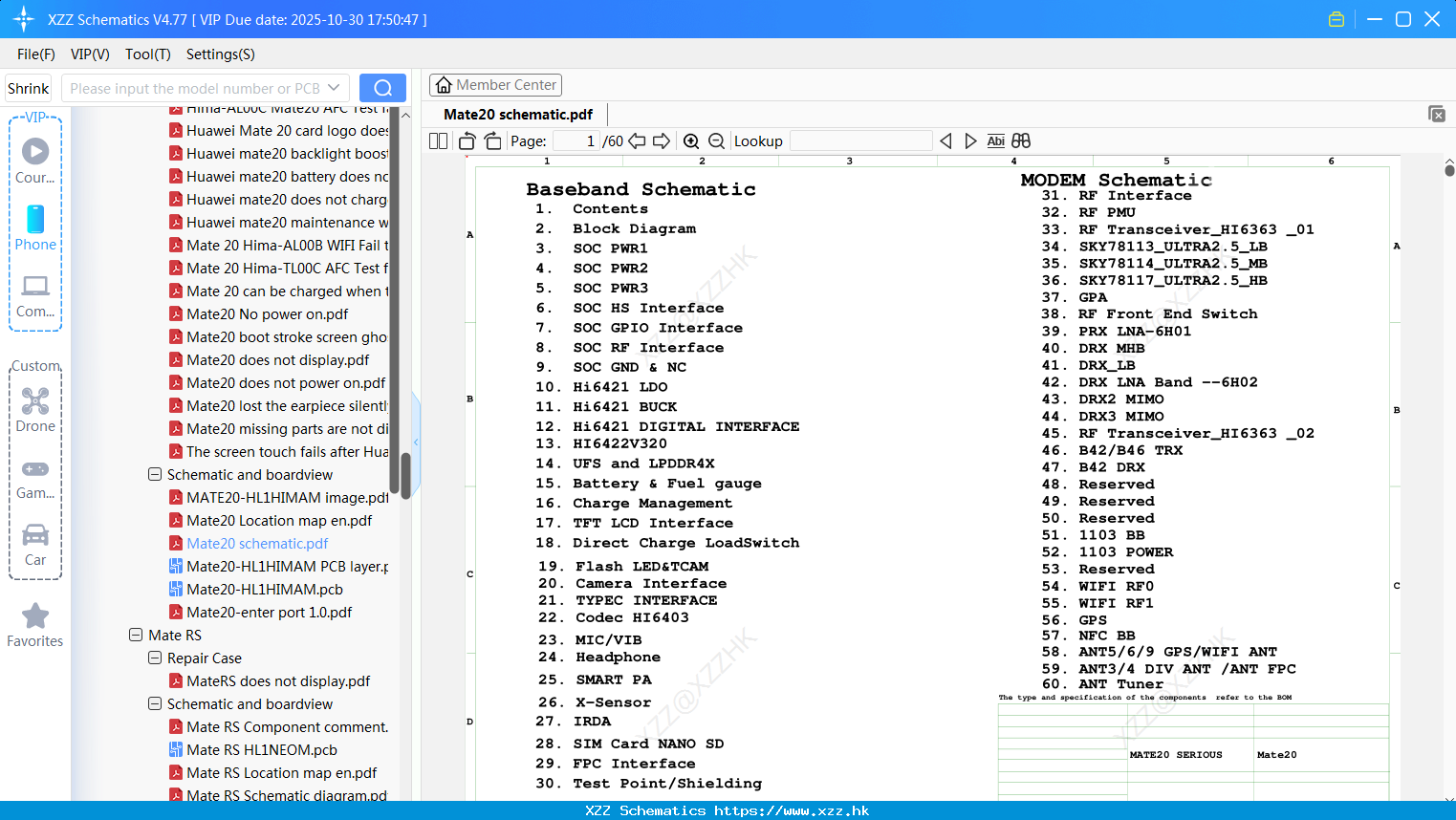Viewport: 1456px width, 820px height.
Task: Open Mate20 No power on.pdf
Action: (268, 314)
